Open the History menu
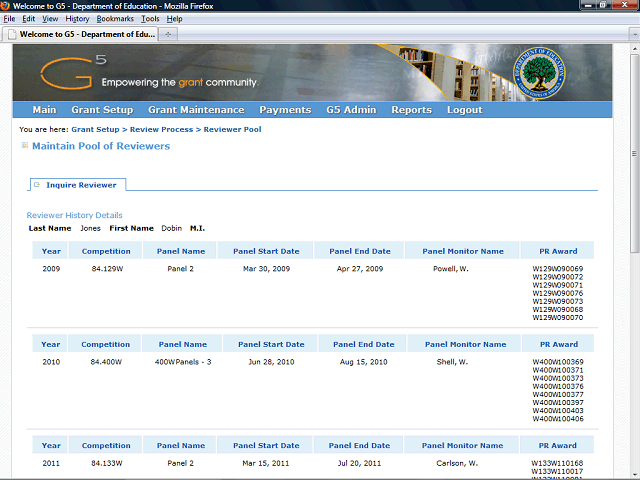 [x=77, y=19]
